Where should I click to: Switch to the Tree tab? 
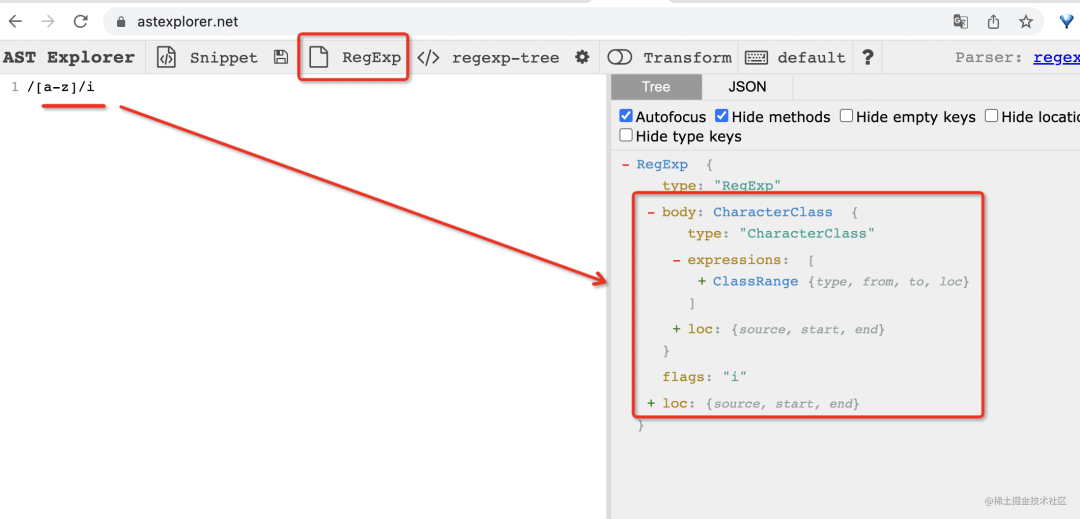(656, 87)
